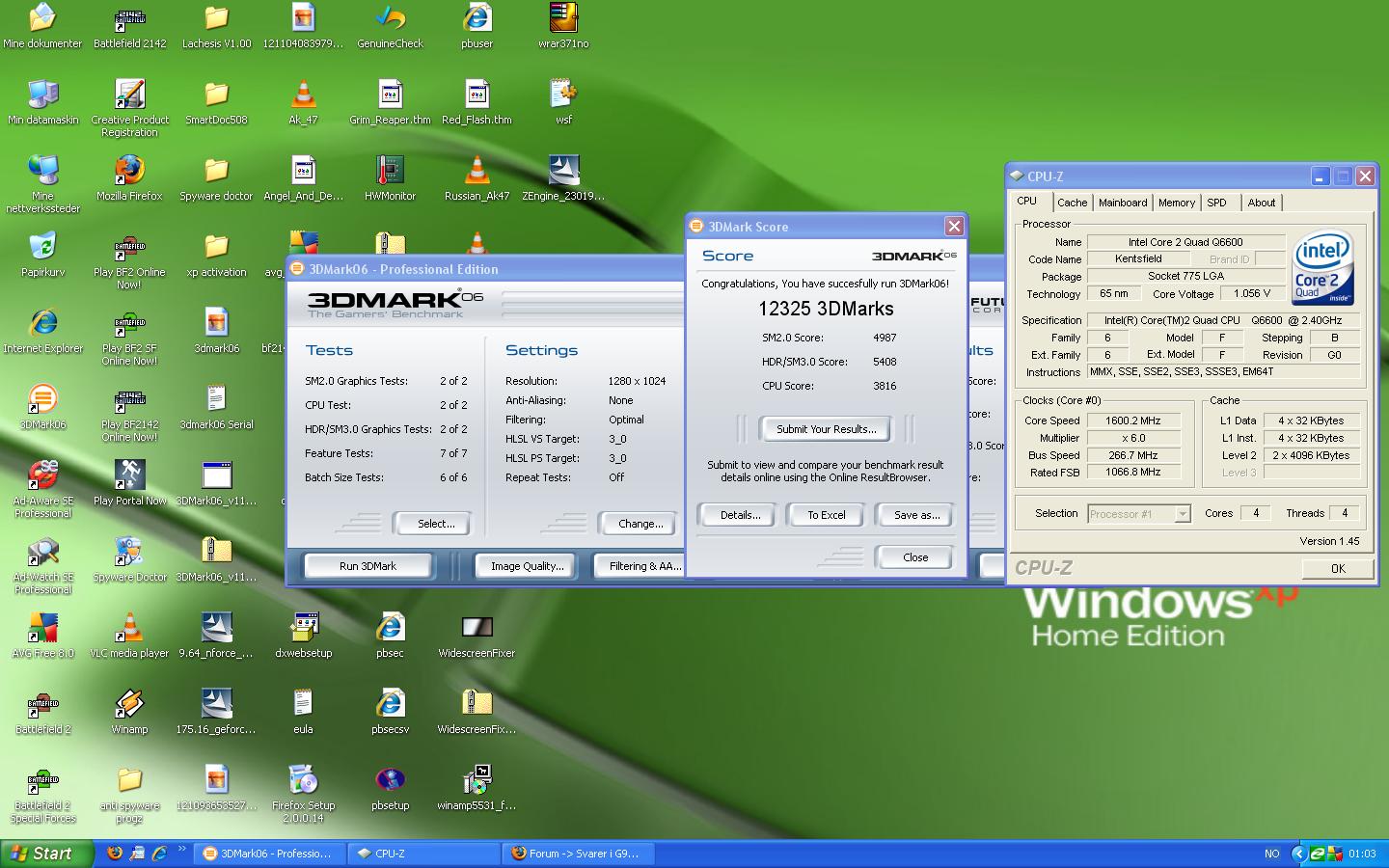This screenshot has width=1389, height=868.
Task: Open Winamp desktop shortcut
Action: [129, 711]
